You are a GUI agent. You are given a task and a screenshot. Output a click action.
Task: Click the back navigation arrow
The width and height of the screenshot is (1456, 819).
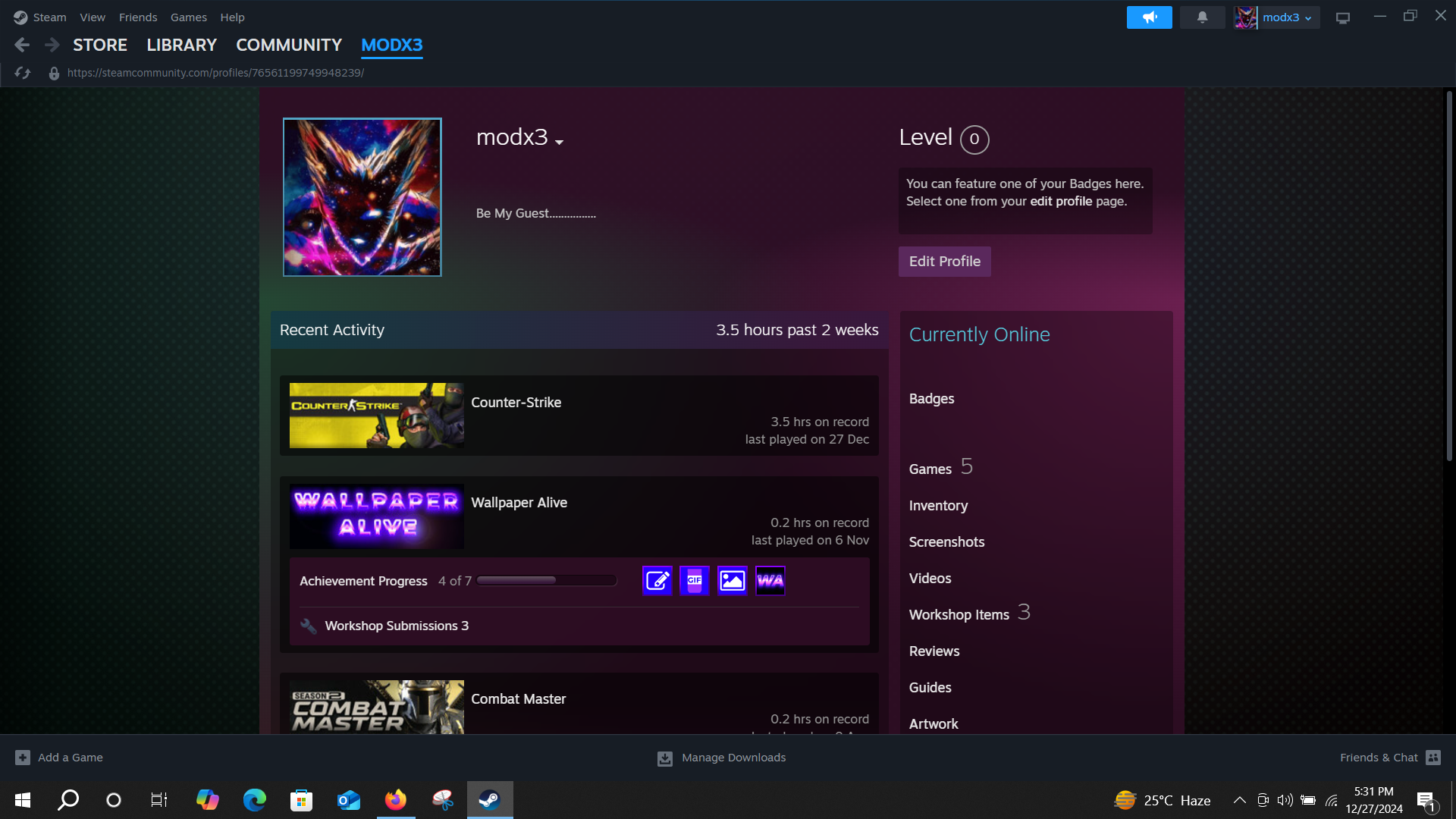click(x=22, y=45)
